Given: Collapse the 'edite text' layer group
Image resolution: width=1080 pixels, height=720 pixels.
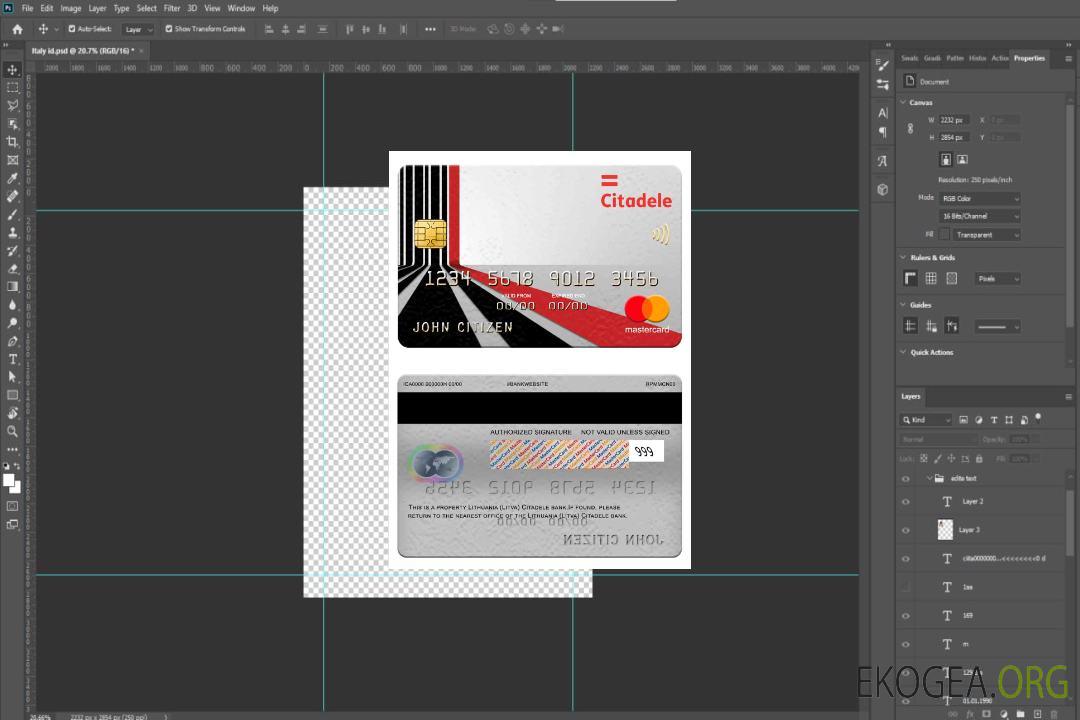Looking at the screenshot, I should [x=929, y=478].
